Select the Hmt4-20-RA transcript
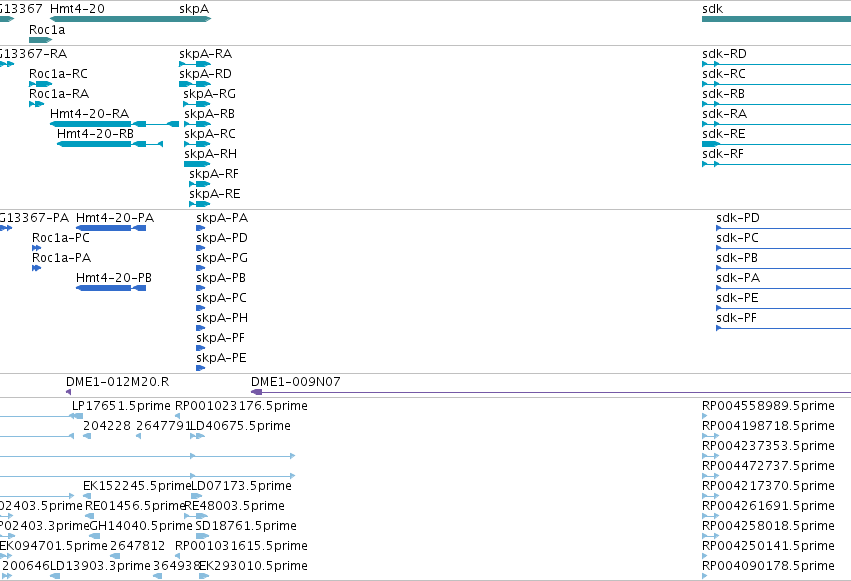This screenshot has width=851, height=581. [x=115, y=124]
